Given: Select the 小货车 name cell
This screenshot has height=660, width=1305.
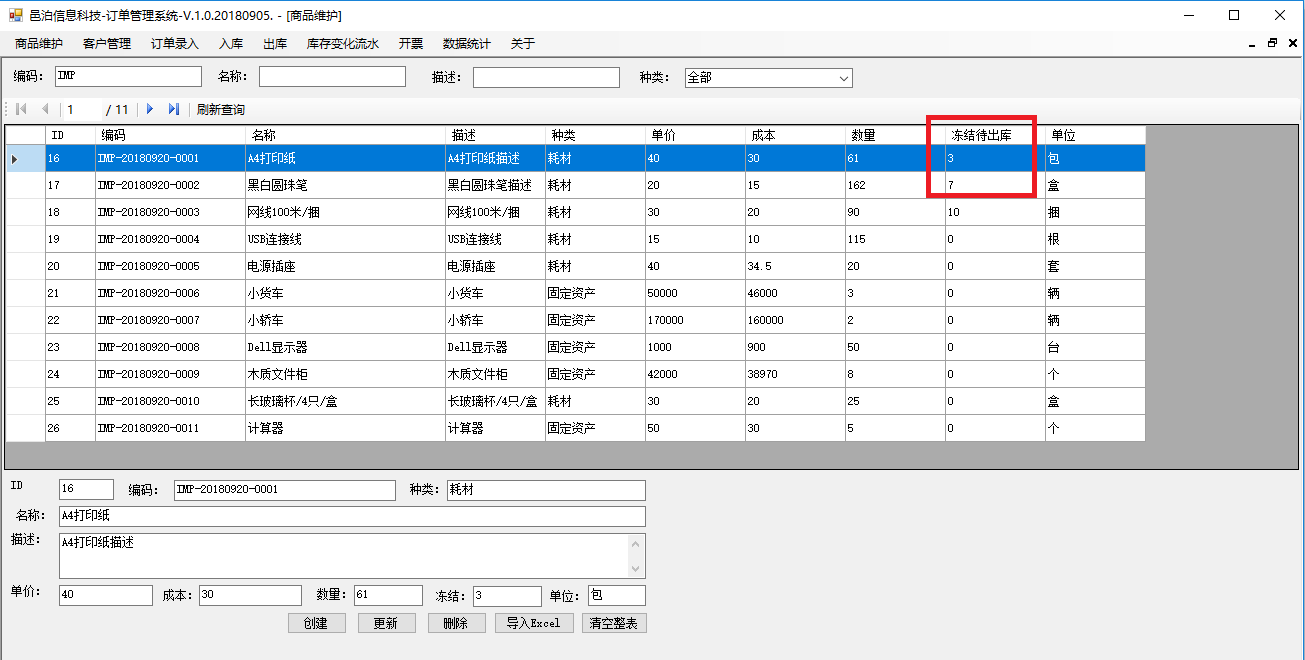Looking at the screenshot, I should pos(345,293).
